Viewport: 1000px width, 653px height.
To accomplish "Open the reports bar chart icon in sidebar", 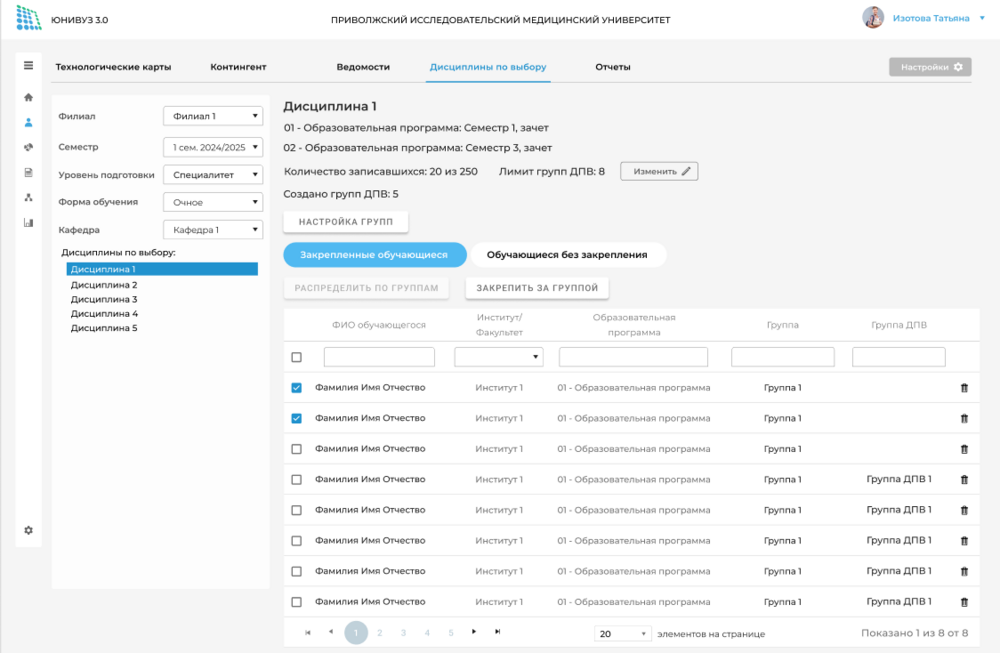I will [x=29, y=218].
